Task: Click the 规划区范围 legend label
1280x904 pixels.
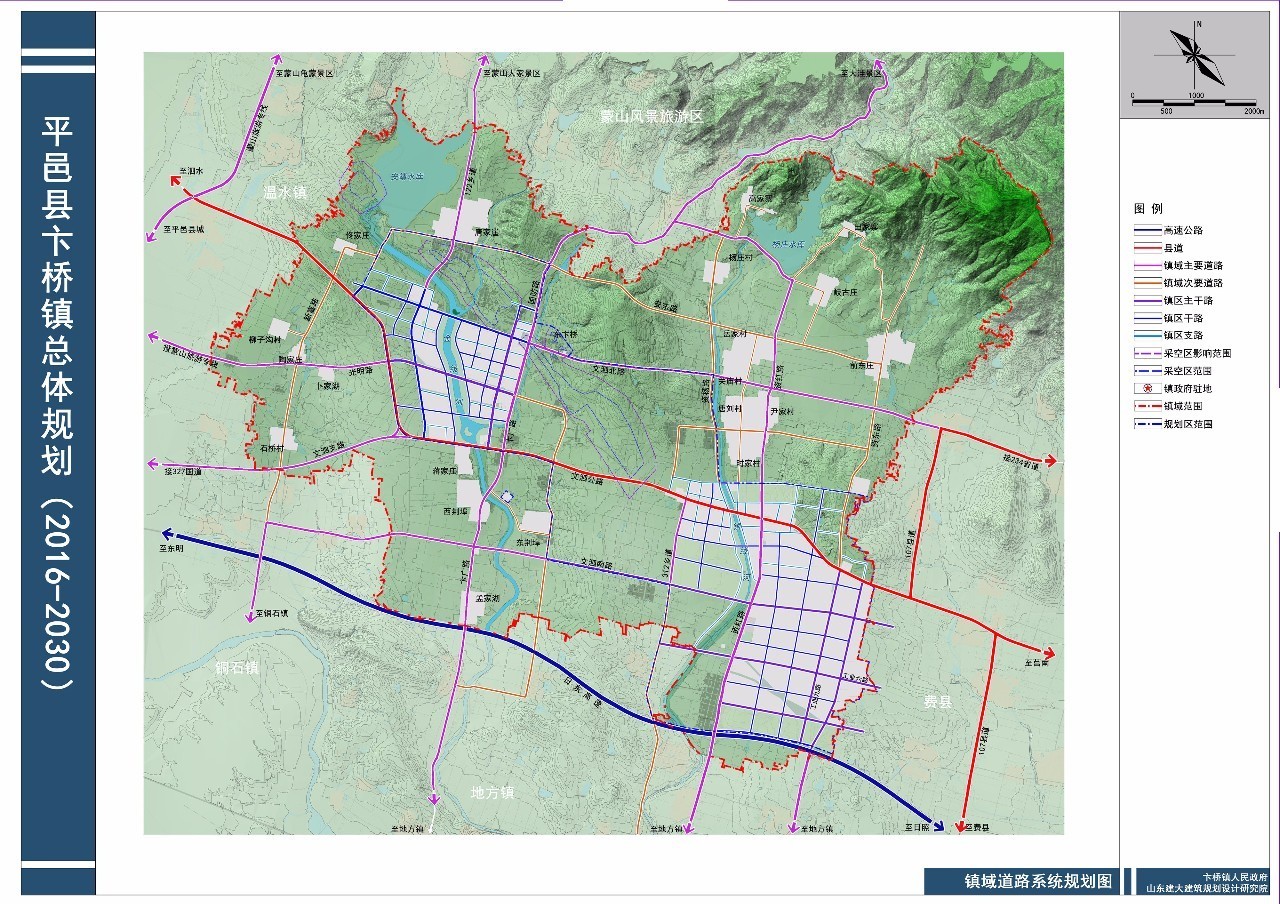Action: pyautogui.click(x=1187, y=425)
